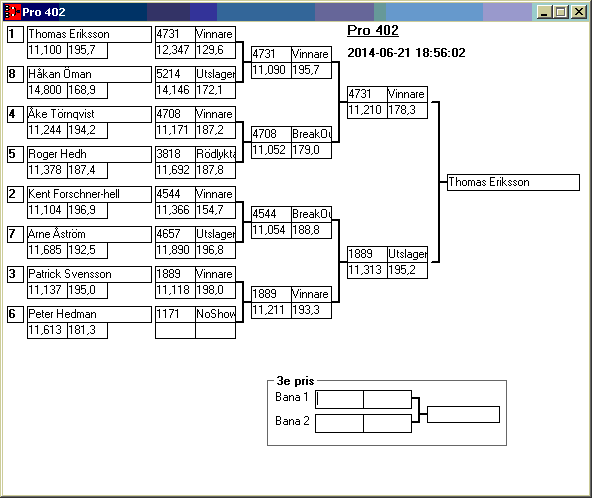Click the Rödlykta status cell for 3818
592x498 pixels.
[x=216, y=154]
